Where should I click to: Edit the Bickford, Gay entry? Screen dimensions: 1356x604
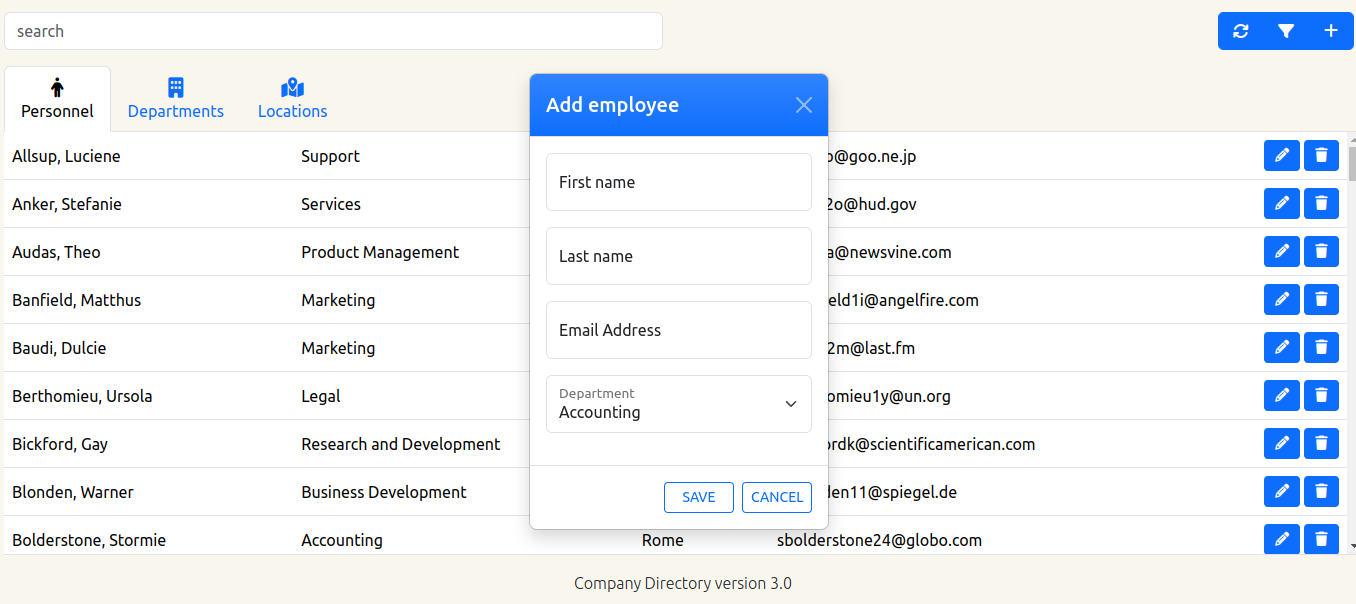tap(1282, 444)
